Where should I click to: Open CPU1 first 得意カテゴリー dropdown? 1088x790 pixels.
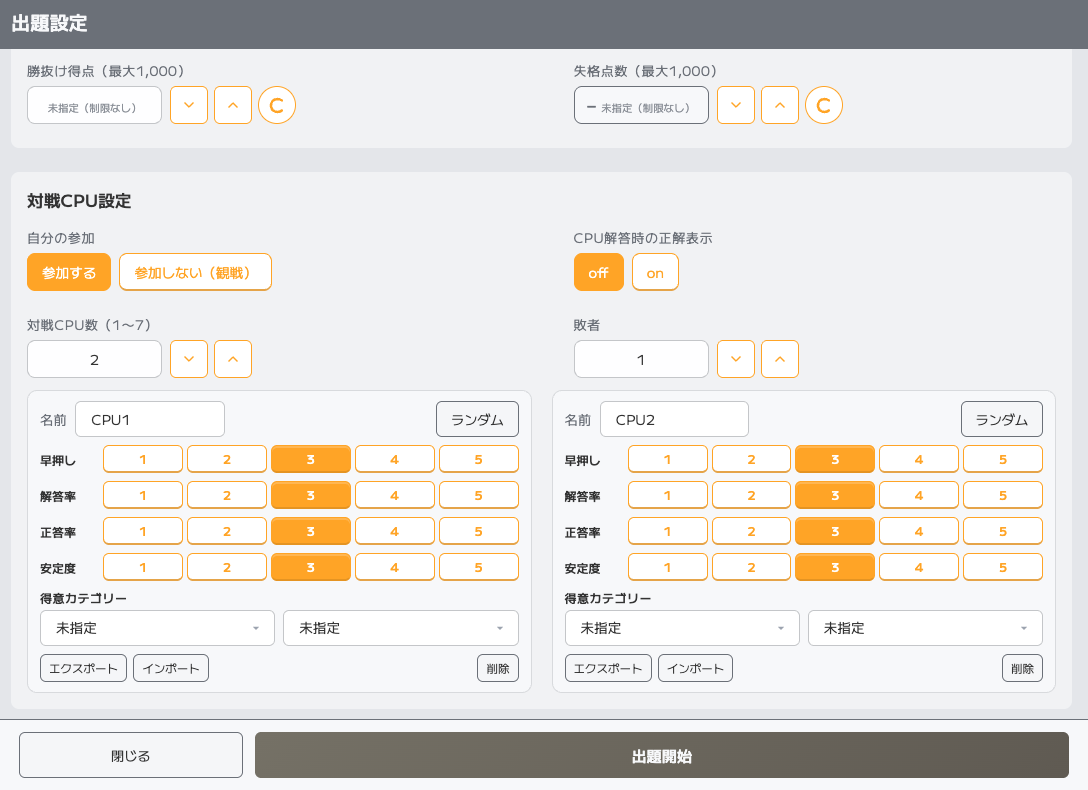[158, 628]
